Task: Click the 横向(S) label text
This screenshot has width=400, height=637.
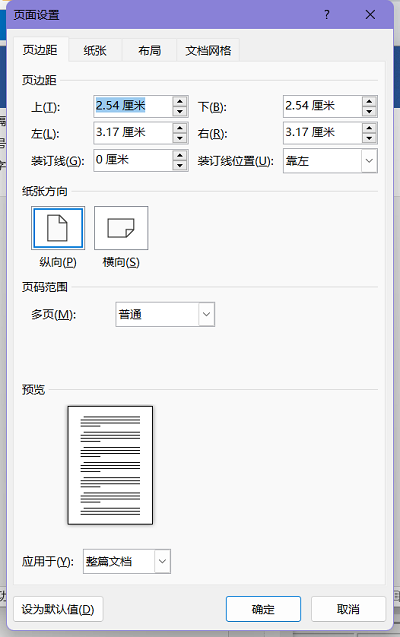Action: (121, 262)
